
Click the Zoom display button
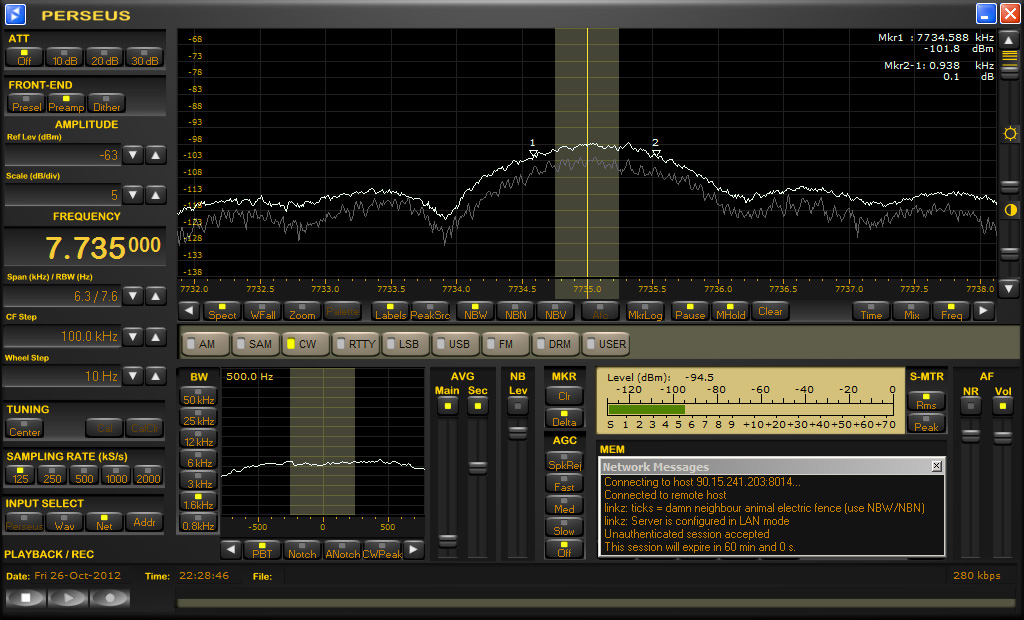pyautogui.click(x=302, y=311)
